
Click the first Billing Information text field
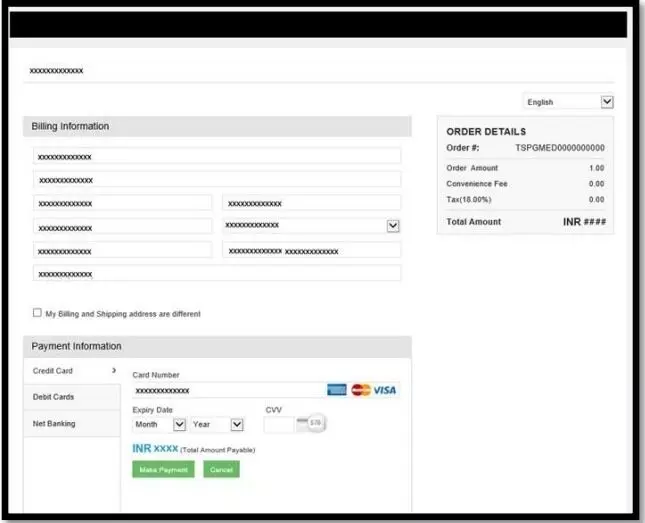pyautogui.click(x=216, y=157)
